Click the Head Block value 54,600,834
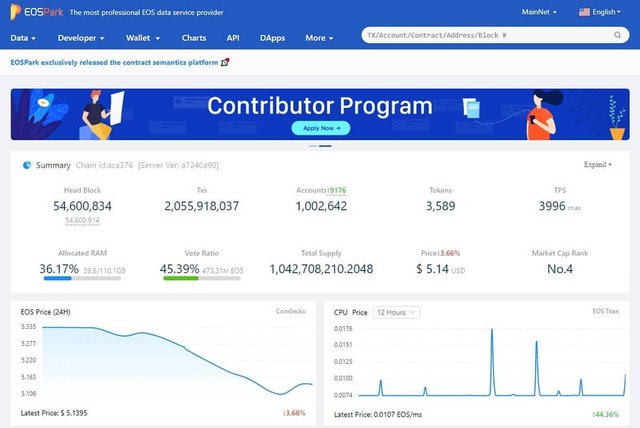 pos(82,206)
